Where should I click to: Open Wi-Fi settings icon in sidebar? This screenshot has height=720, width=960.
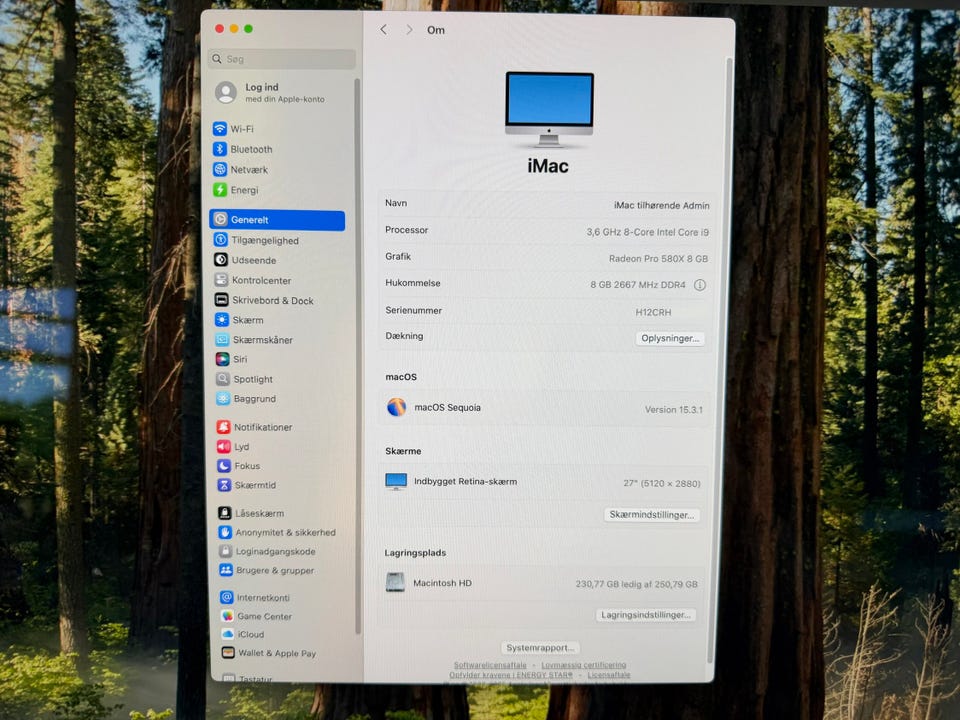click(220, 129)
